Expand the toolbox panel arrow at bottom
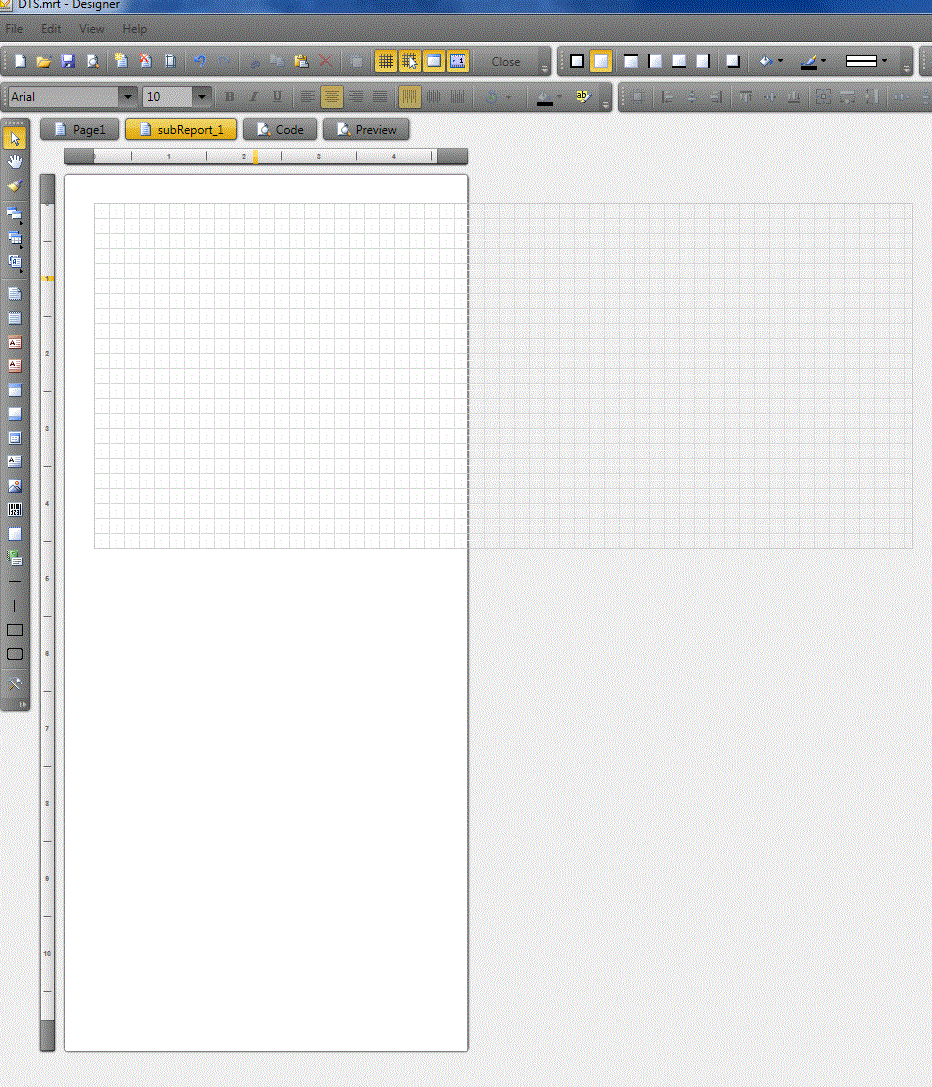 click(x=22, y=704)
